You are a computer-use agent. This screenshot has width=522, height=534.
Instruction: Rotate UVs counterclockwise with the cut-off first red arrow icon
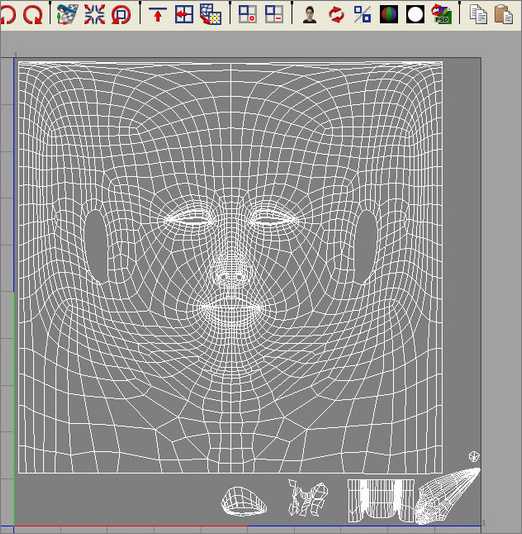7,15
